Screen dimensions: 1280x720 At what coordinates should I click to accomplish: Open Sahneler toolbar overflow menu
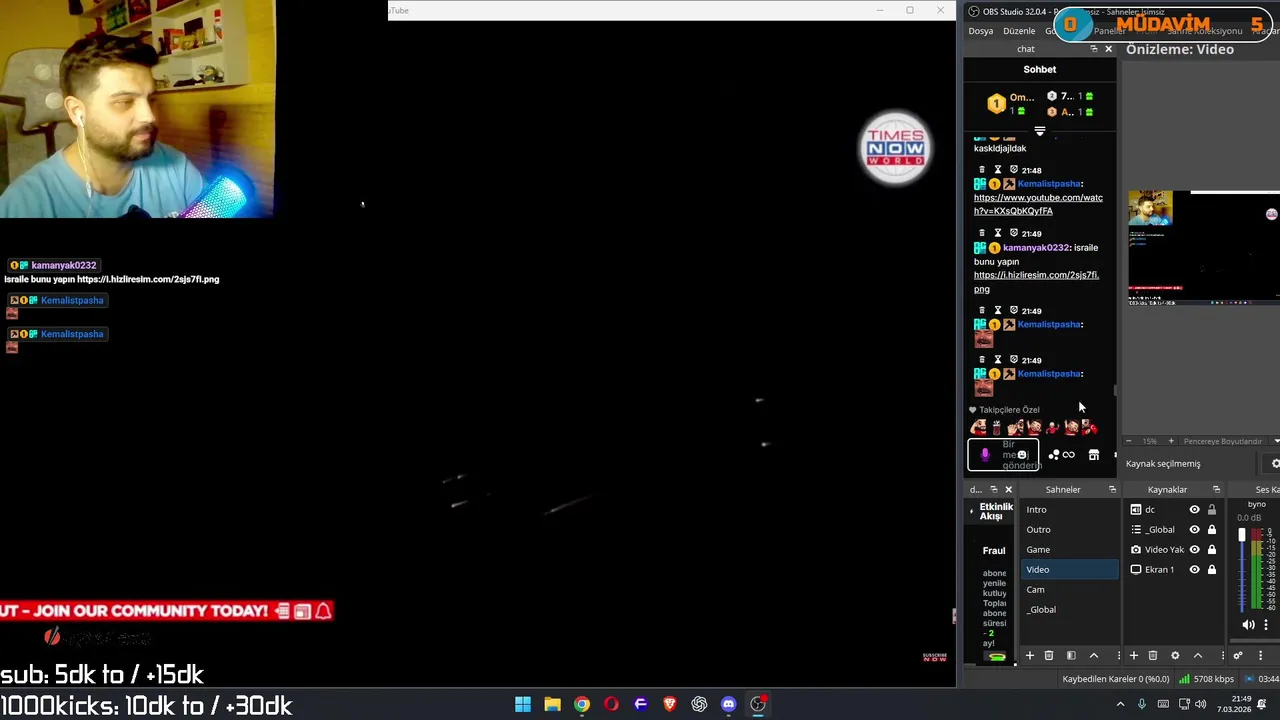[1118, 656]
